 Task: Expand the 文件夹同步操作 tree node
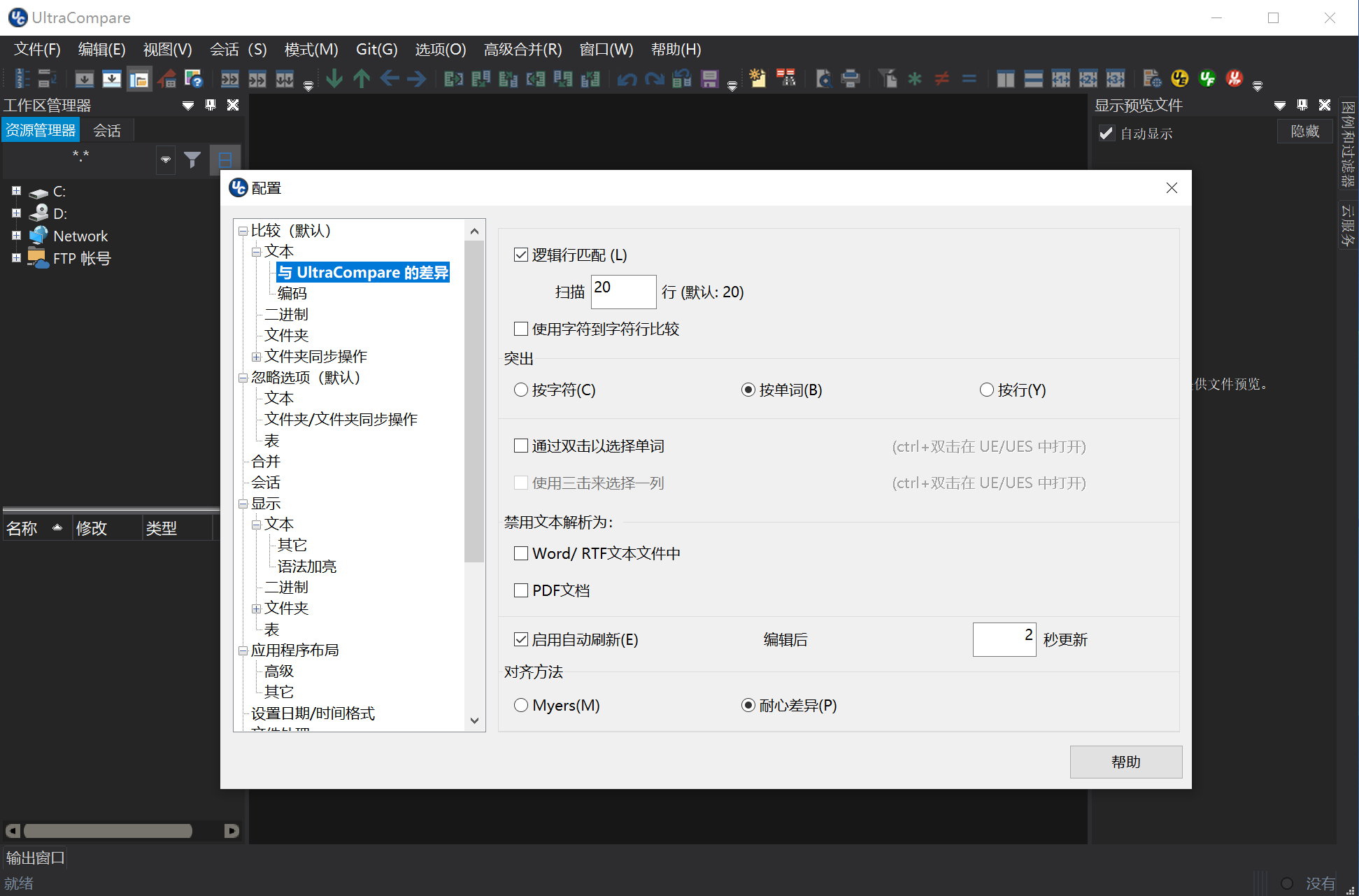click(x=256, y=357)
